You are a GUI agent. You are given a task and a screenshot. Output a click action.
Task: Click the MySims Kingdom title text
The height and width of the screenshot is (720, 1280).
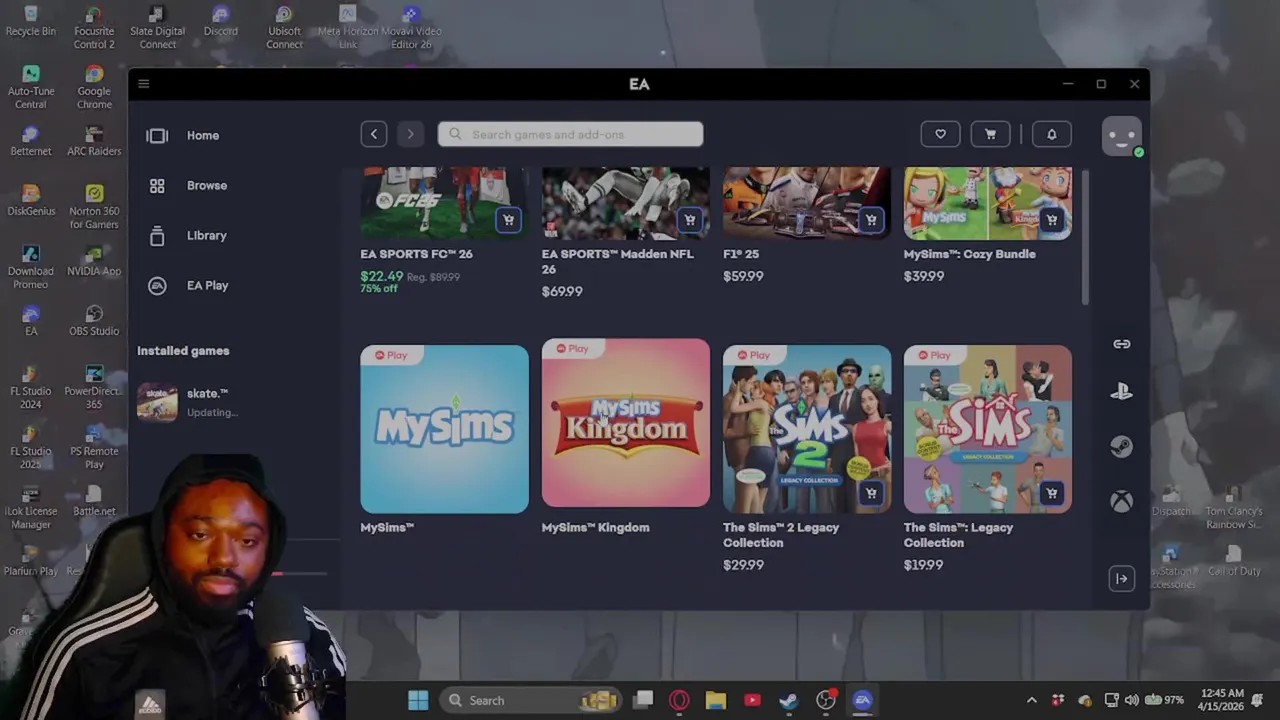[x=595, y=527]
